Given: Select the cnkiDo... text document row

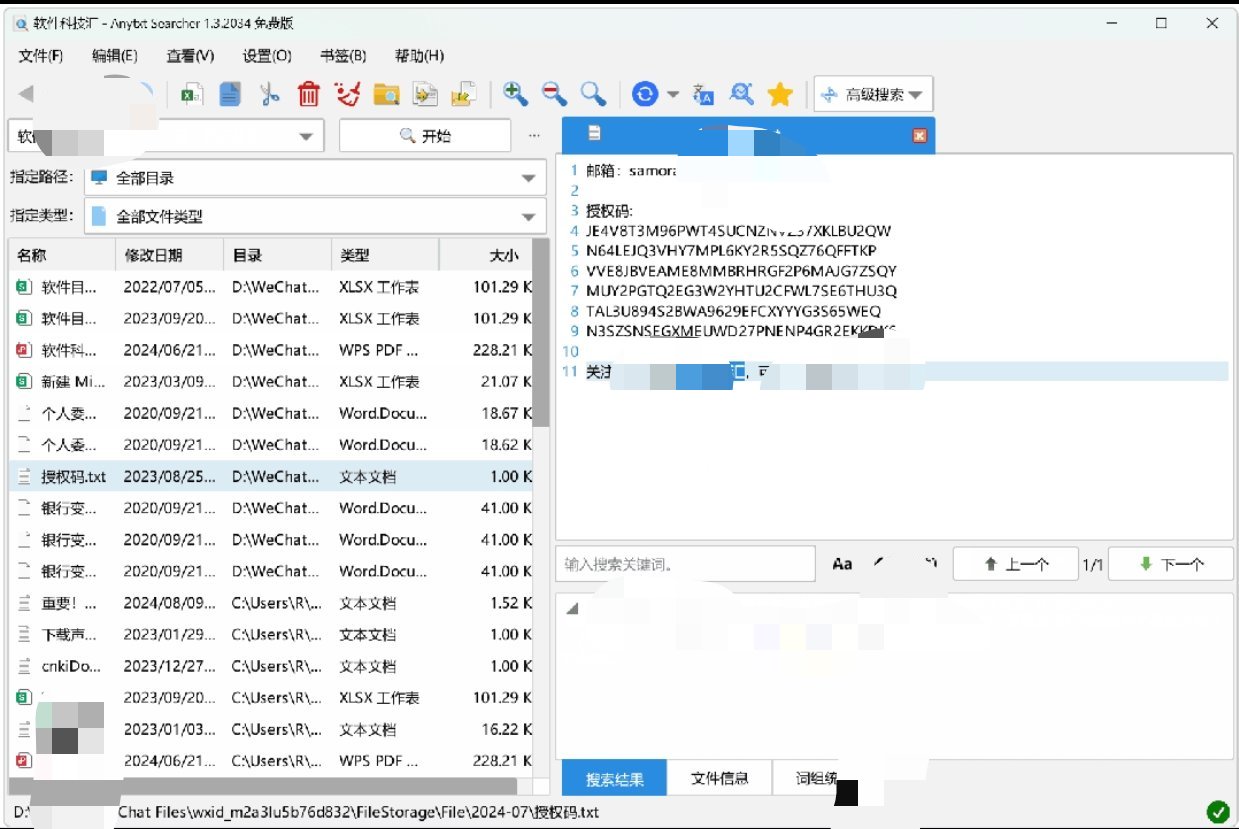Looking at the screenshot, I should click(x=271, y=666).
